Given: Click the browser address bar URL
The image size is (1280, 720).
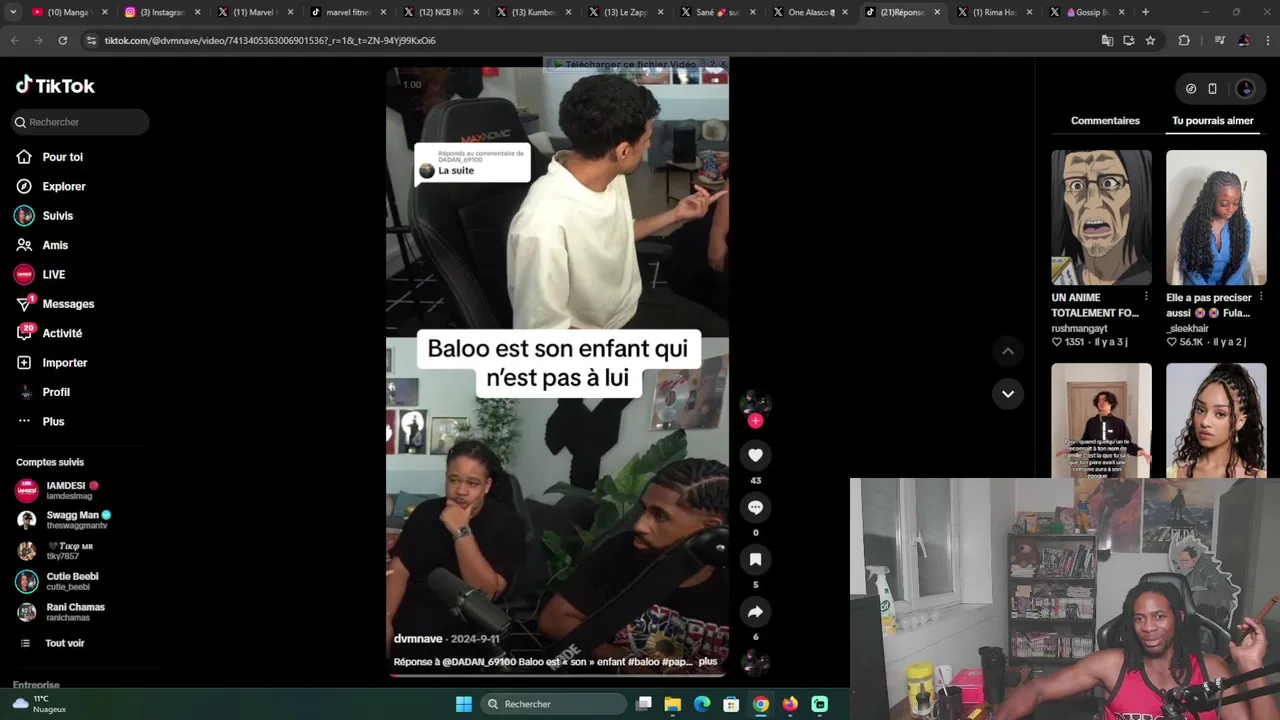Looking at the screenshot, I should point(270,41).
